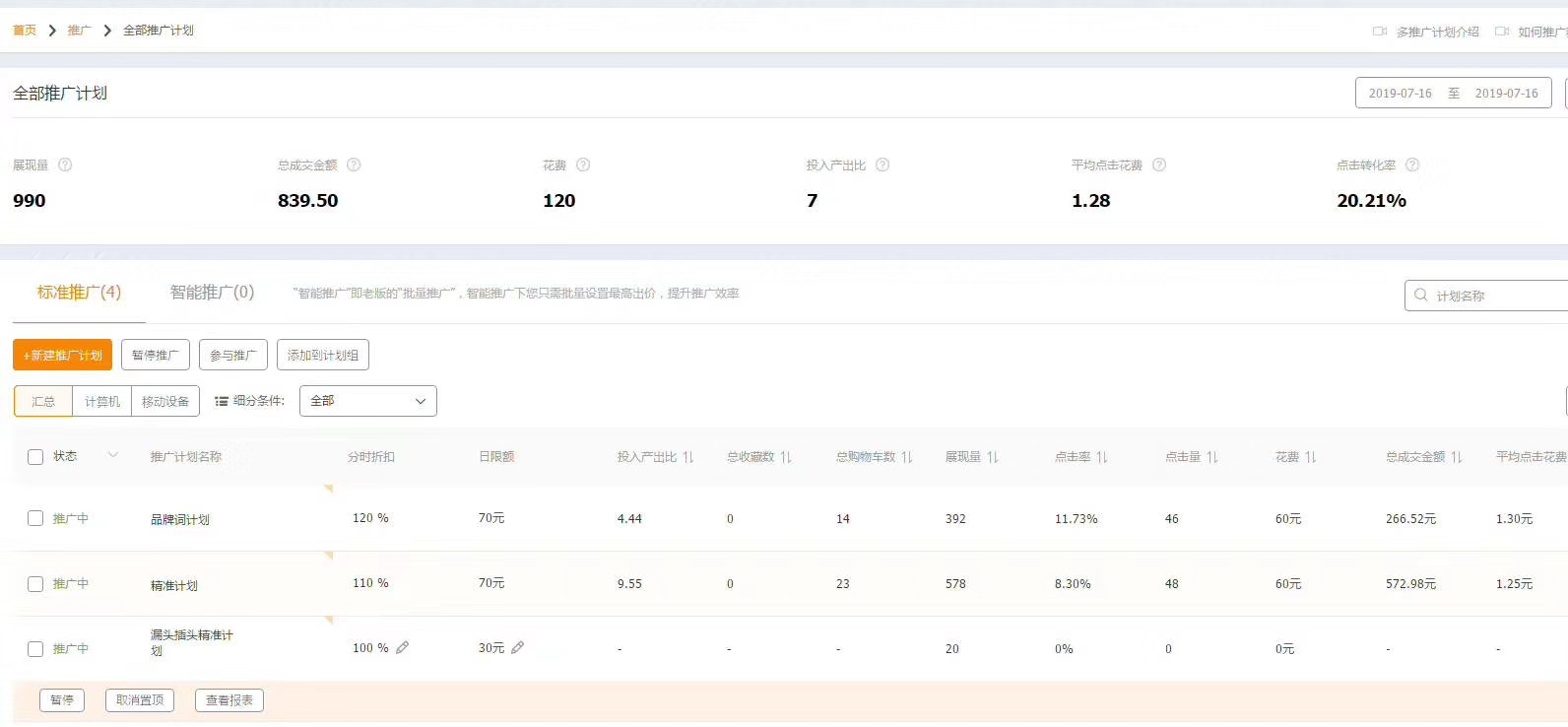This screenshot has height=727, width=1568.
Task: Click the 查看报表 button
Action: (229, 700)
